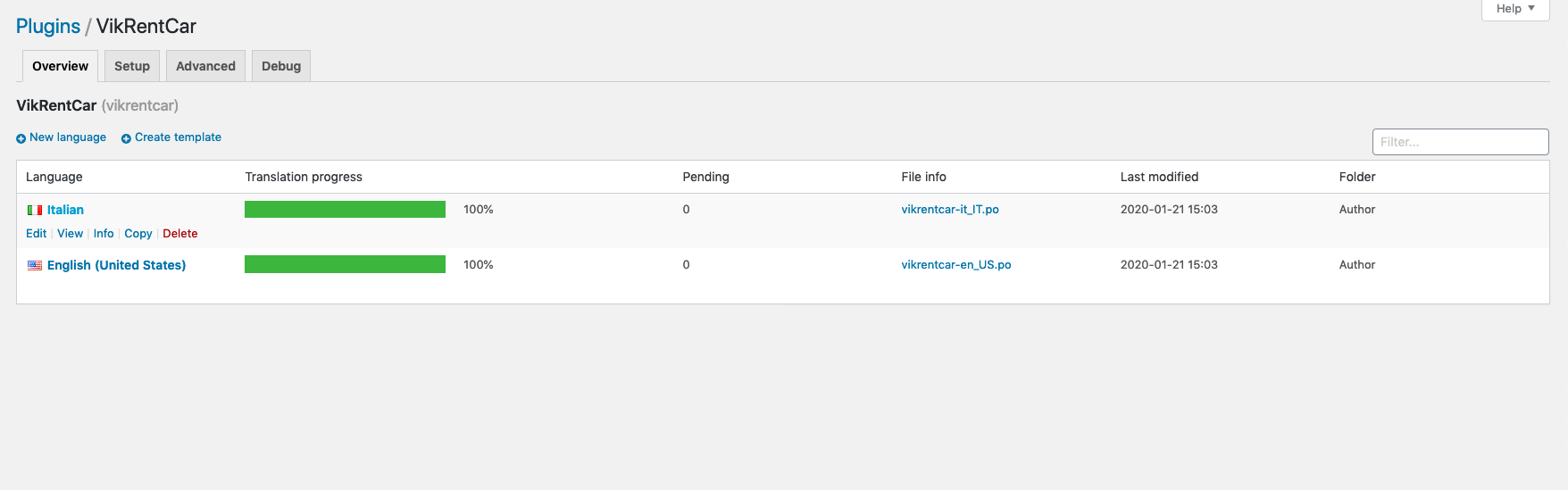Open the Debug tab
1568x490 pixels.
[281, 66]
